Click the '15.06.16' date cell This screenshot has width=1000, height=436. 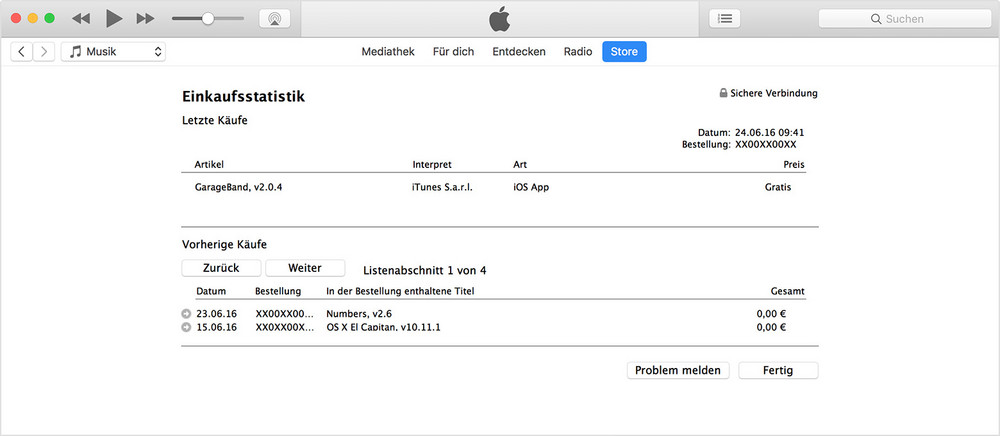[217, 327]
